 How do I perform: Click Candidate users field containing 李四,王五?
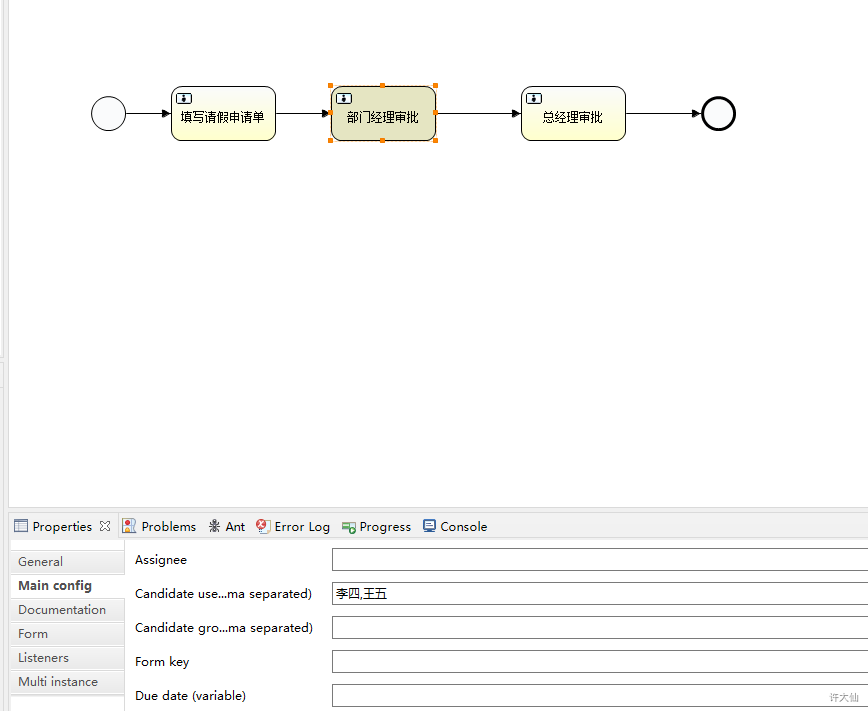(600, 594)
